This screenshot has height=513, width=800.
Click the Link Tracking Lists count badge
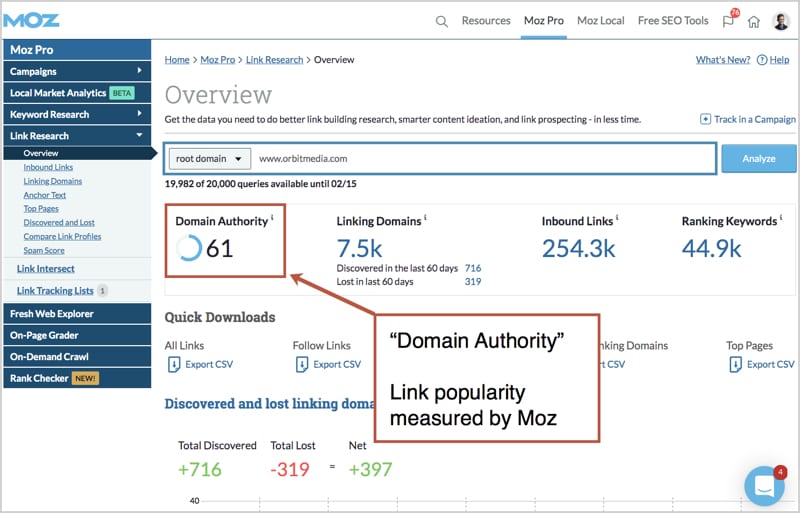coord(102,290)
